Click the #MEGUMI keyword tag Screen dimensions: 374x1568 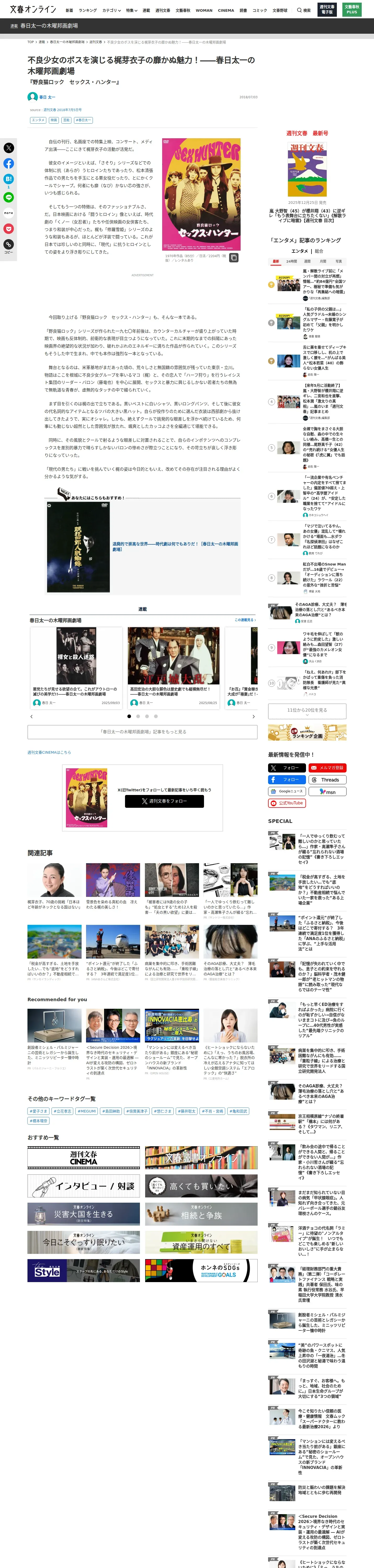(x=87, y=1111)
